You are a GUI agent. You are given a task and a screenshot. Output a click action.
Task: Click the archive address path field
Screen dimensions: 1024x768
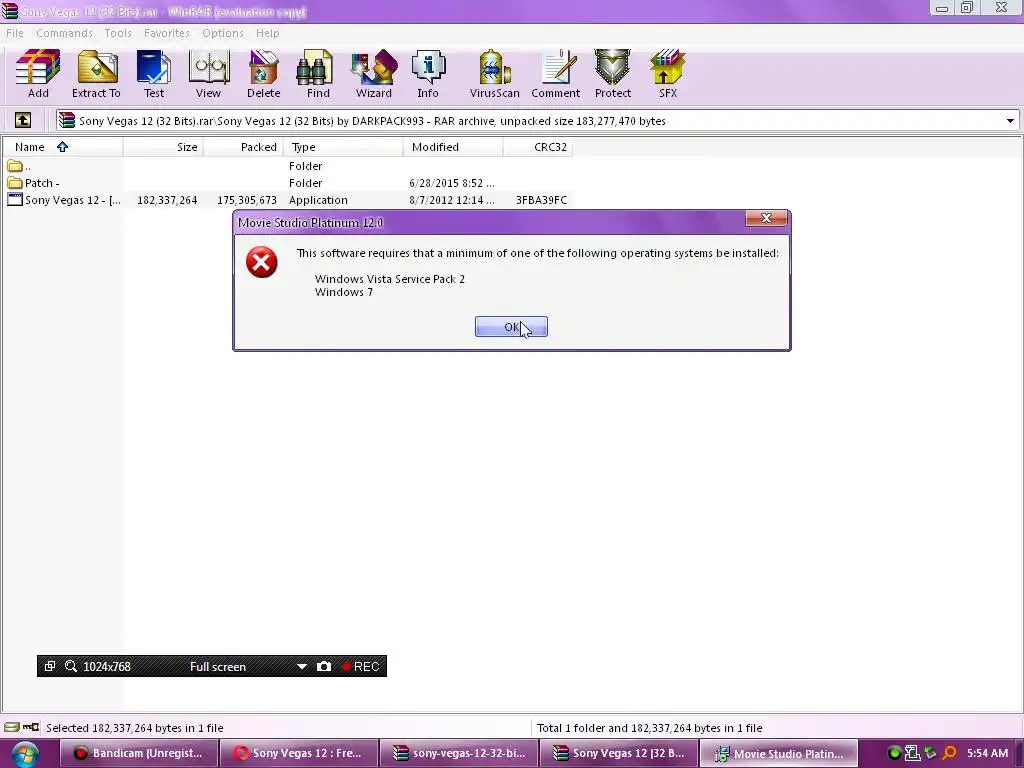tap(537, 121)
